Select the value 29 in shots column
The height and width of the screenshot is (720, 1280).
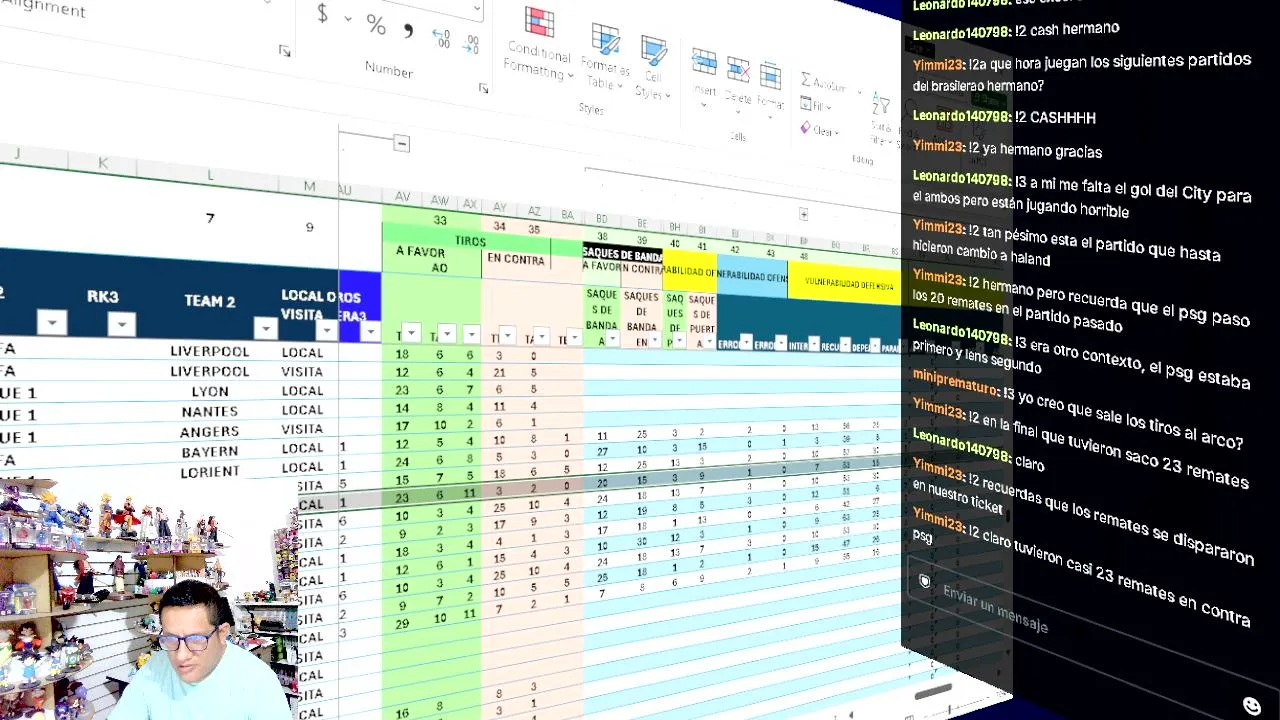coord(402,623)
